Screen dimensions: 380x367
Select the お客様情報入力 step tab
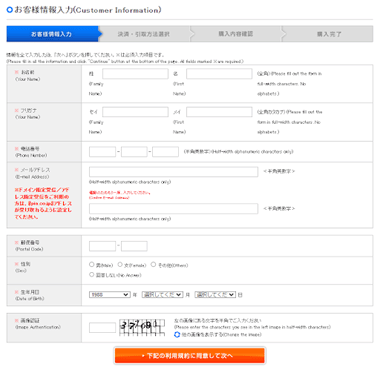[52, 34]
